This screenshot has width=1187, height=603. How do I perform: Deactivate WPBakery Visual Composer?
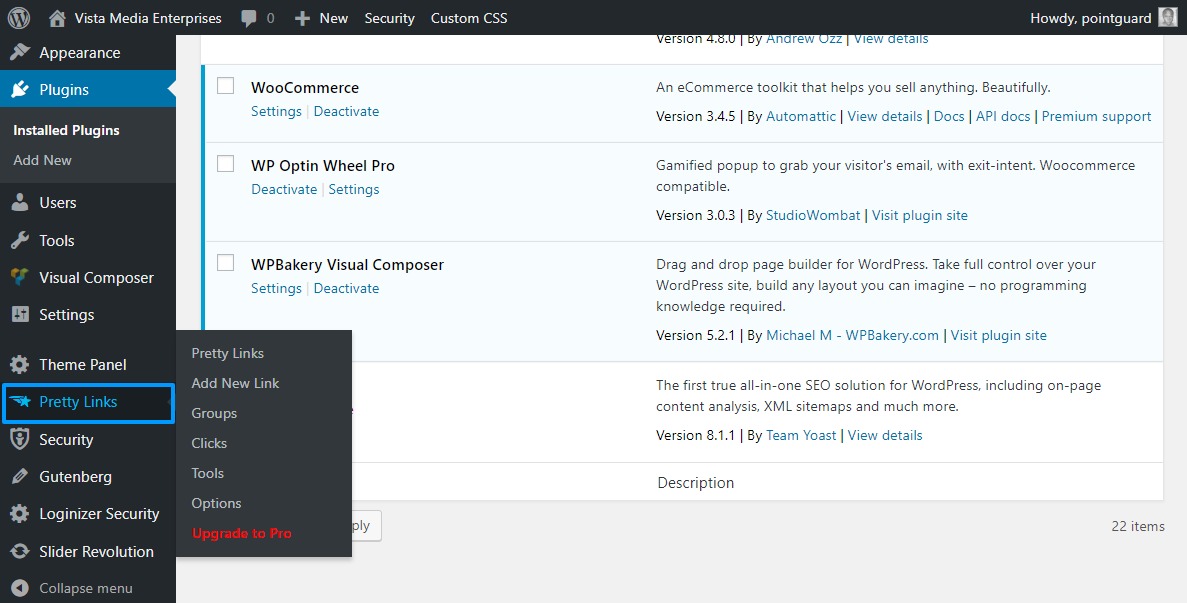coord(346,288)
